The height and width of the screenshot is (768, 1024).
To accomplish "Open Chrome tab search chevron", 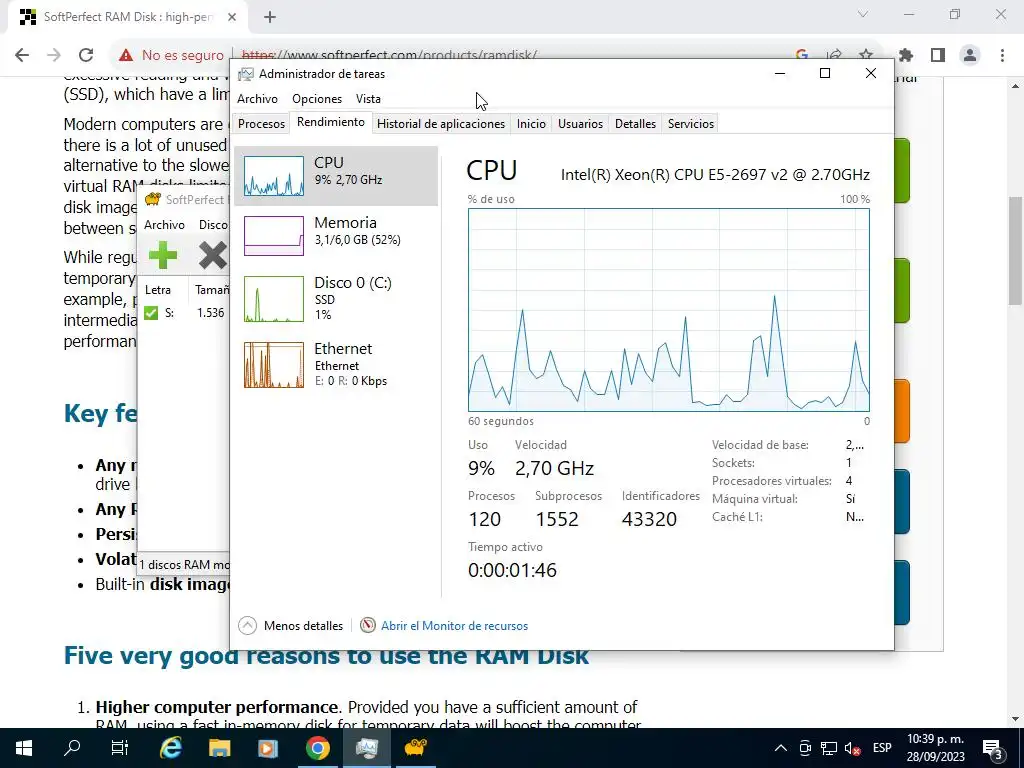I will click(x=863, y=14).
